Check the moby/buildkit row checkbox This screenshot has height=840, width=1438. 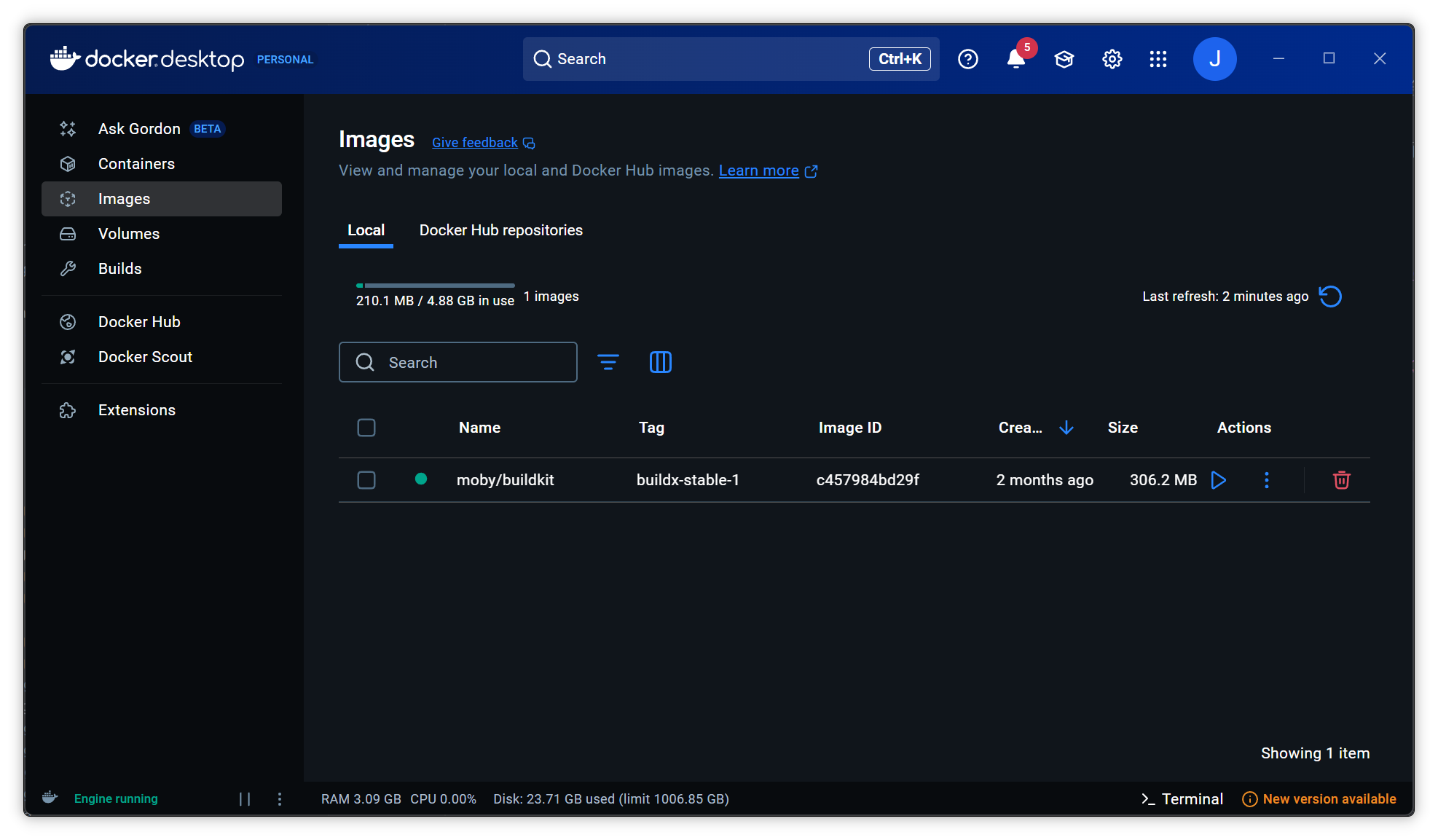pyautogui.click(x=366, y=480)
